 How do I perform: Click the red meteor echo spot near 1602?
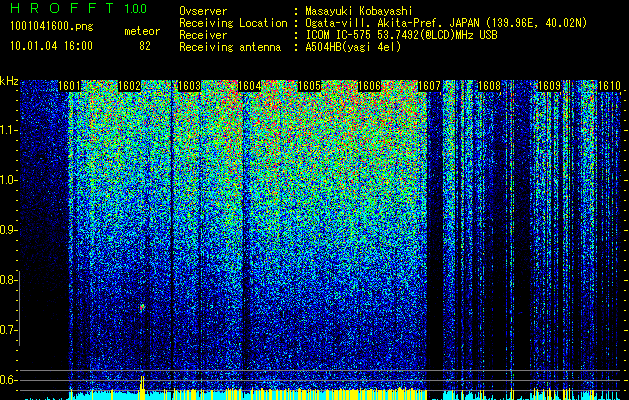tap(142, 307)
